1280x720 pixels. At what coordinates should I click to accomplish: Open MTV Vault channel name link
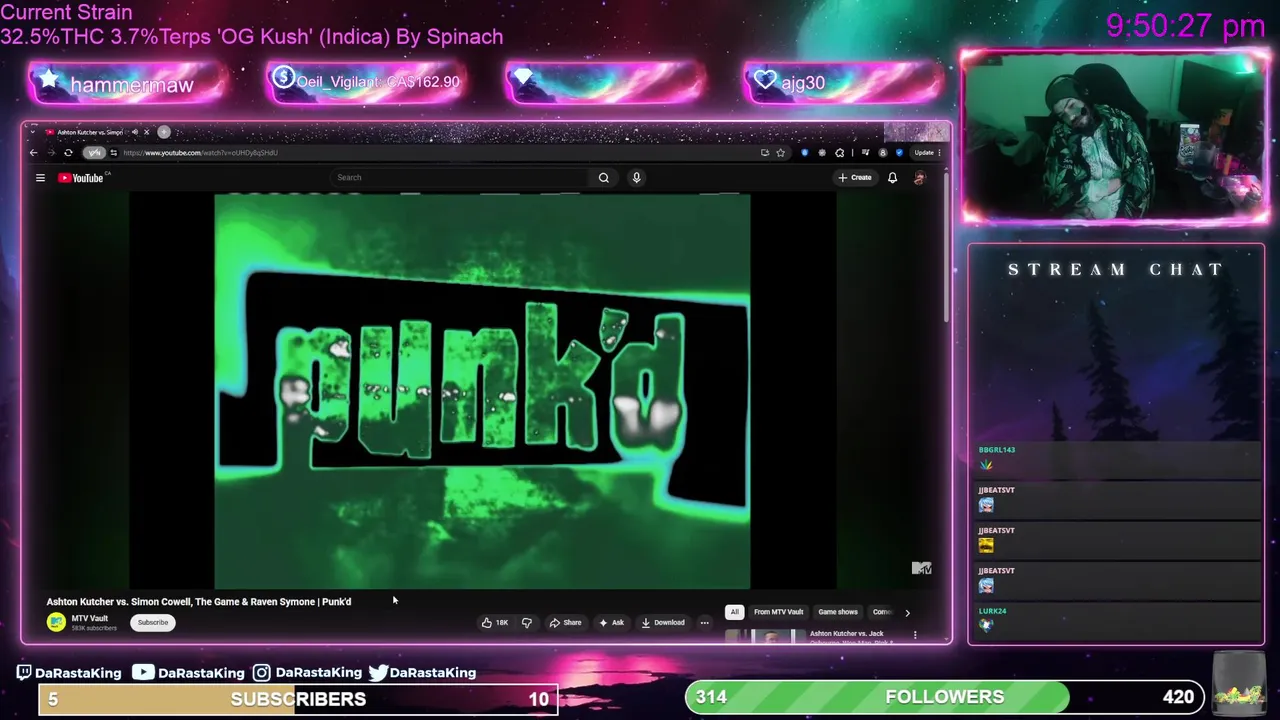click(89, 618)
